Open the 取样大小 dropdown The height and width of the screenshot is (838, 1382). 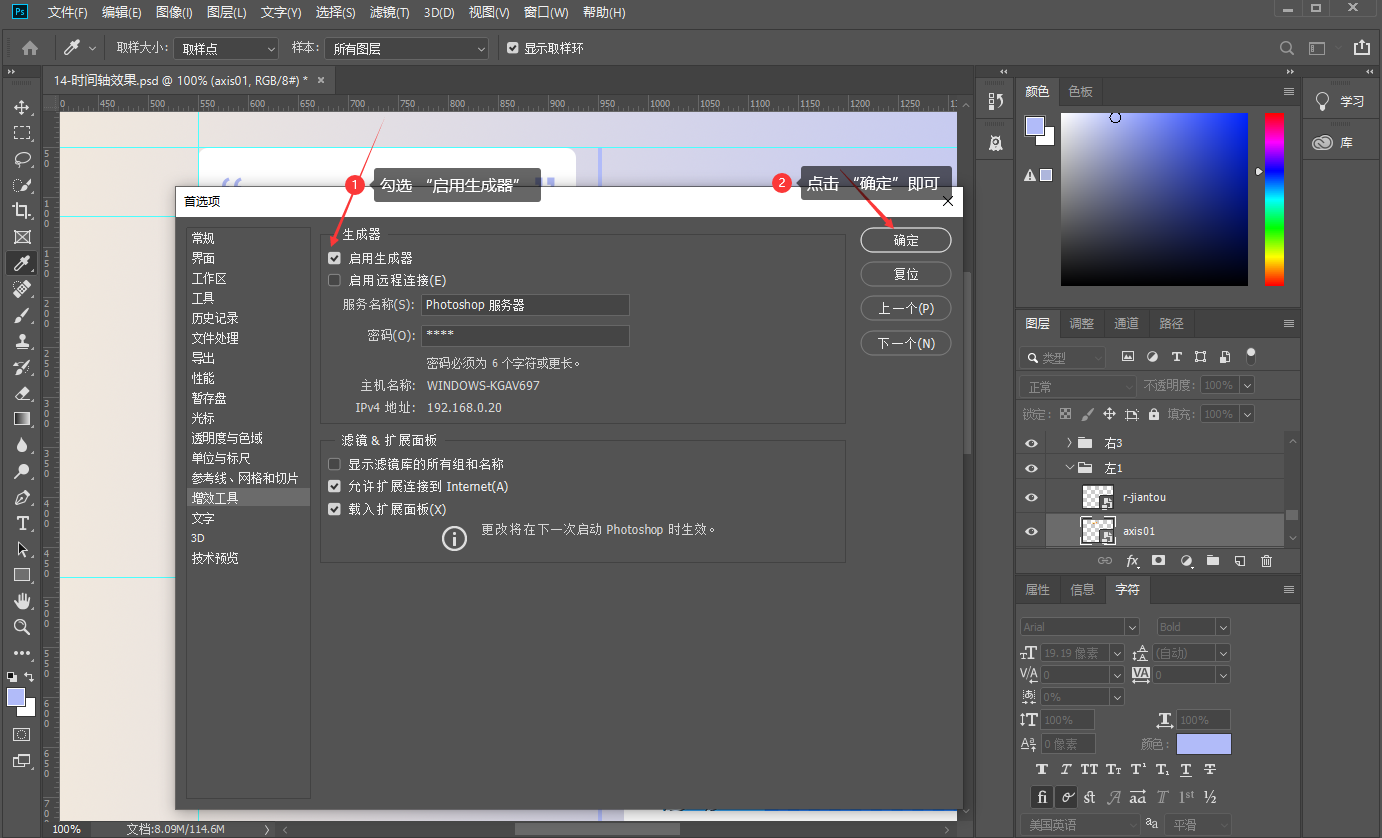point(226,48)
